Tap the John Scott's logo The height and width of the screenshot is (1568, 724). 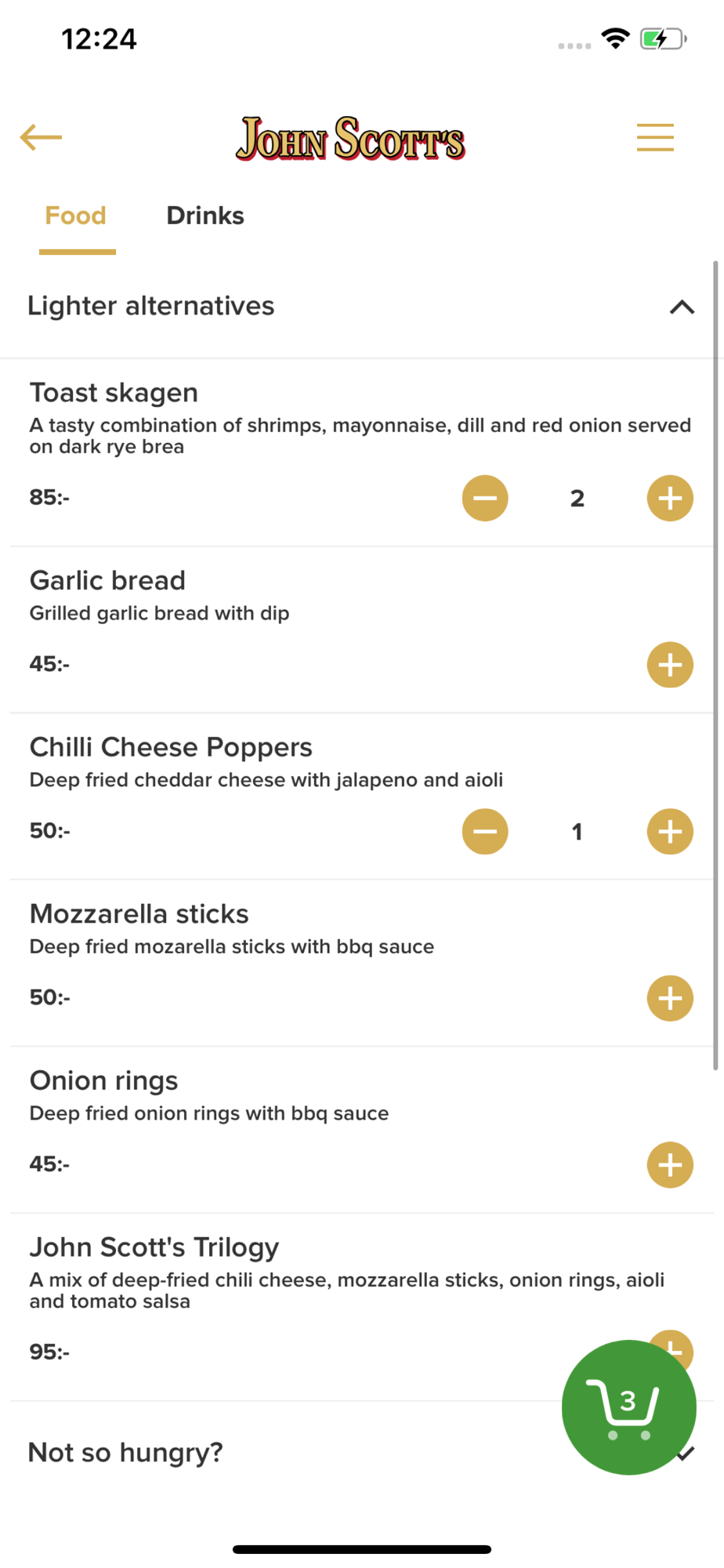pyautogui.click(x=350, y=139)
